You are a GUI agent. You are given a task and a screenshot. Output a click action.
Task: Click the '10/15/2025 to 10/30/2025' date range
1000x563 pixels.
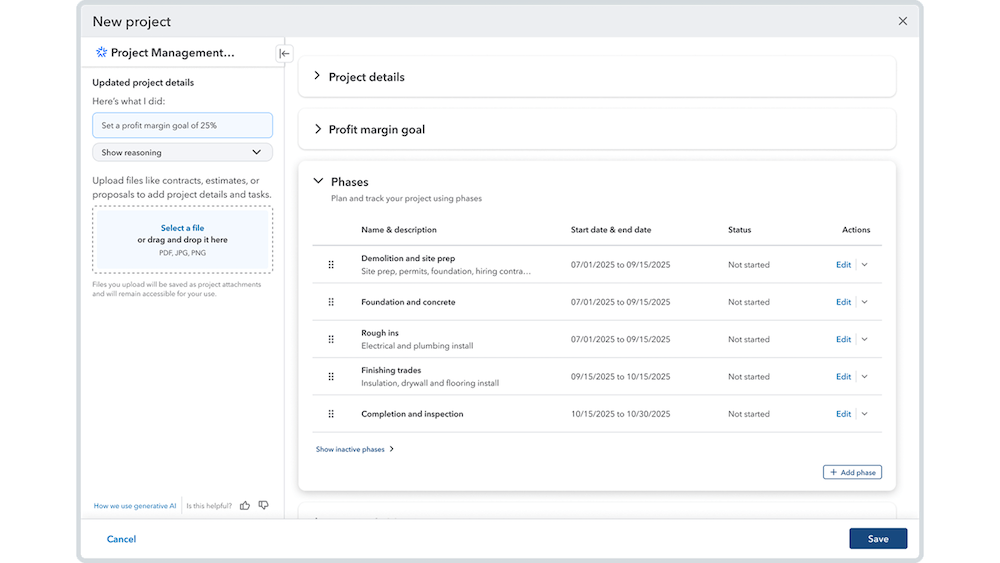tap(621, 414)
